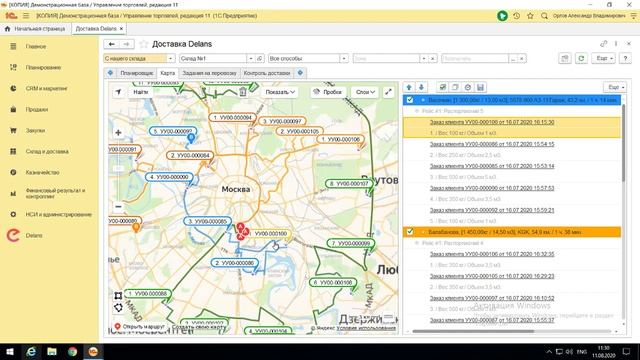Screen dimensions: 640x360
Task: Open the Склад №1 dropdown arrow
Action: coord(251,58)
